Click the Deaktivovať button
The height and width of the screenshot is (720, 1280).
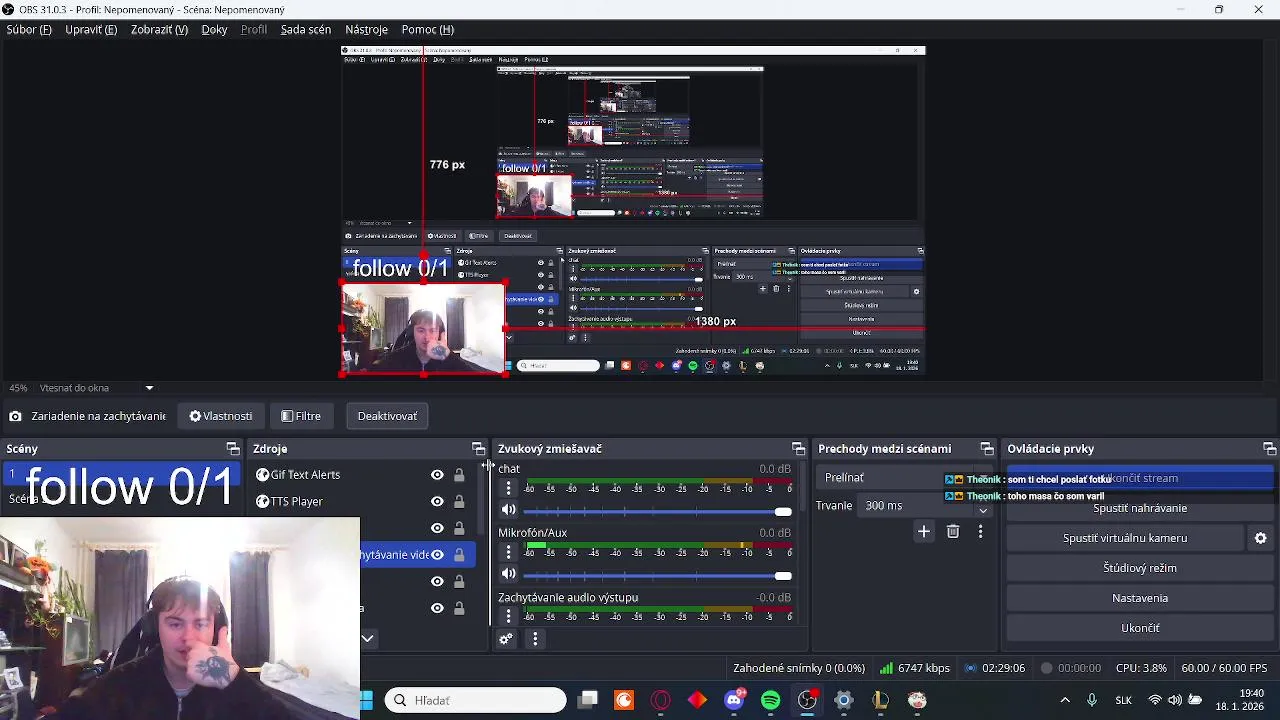[x=387, y=416]
